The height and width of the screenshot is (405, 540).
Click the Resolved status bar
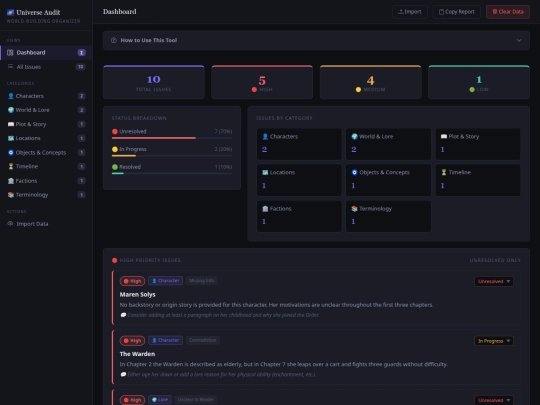pos(172,173)
